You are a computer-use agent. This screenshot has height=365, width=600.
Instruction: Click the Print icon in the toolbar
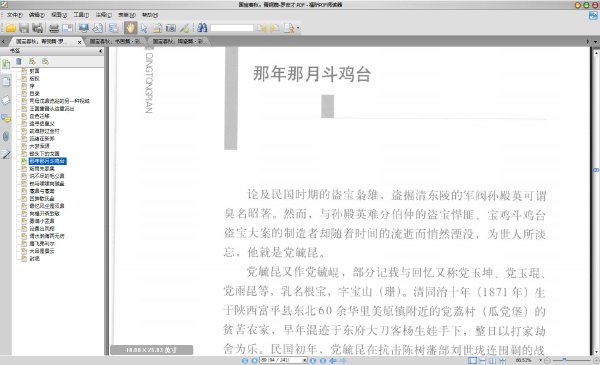click(54, 28)
